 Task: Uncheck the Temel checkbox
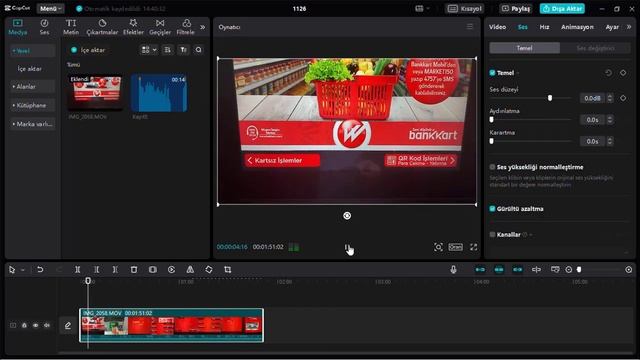coord(492,73)
